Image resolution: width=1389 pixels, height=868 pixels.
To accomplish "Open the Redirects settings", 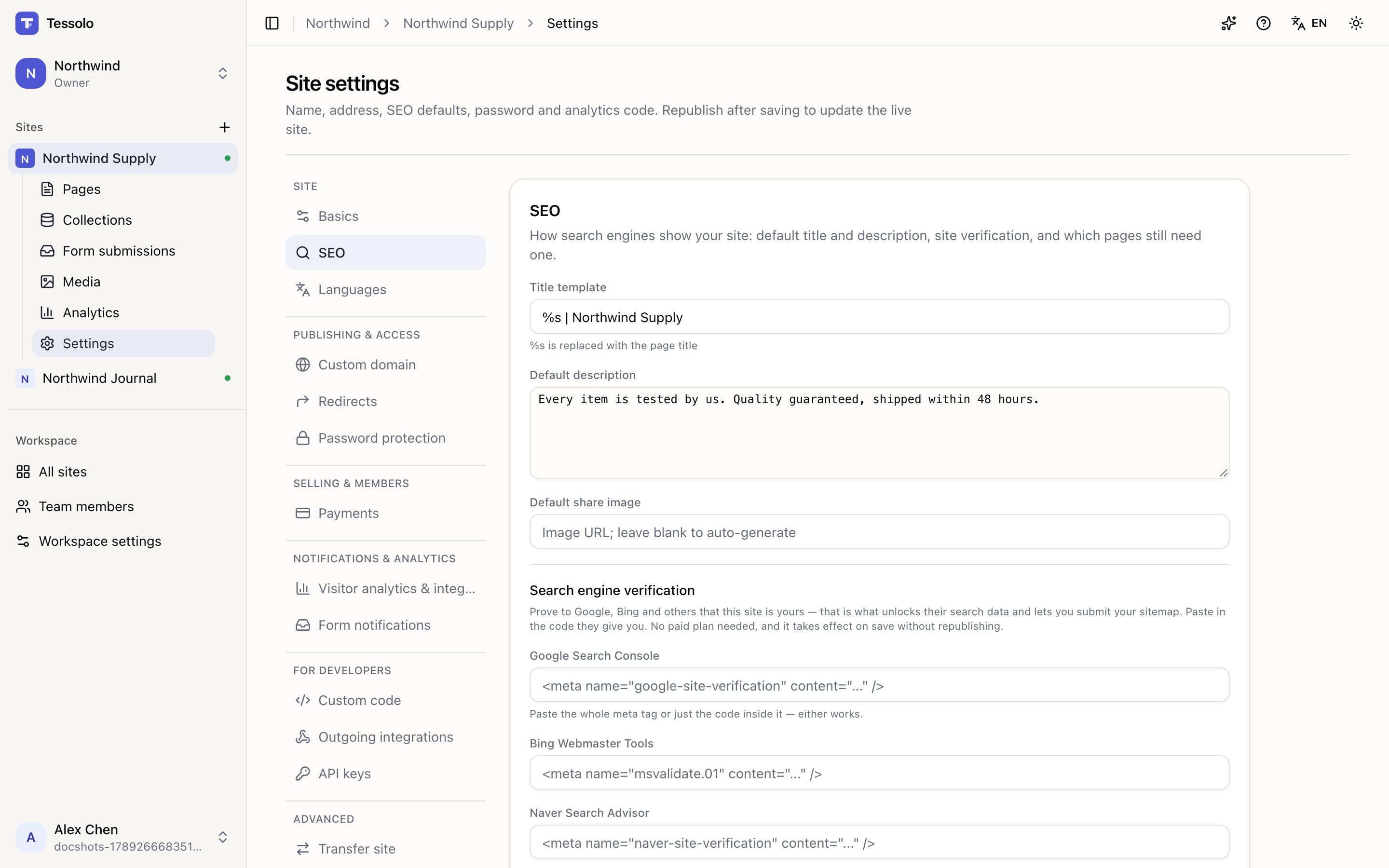I will coord(386,402).
